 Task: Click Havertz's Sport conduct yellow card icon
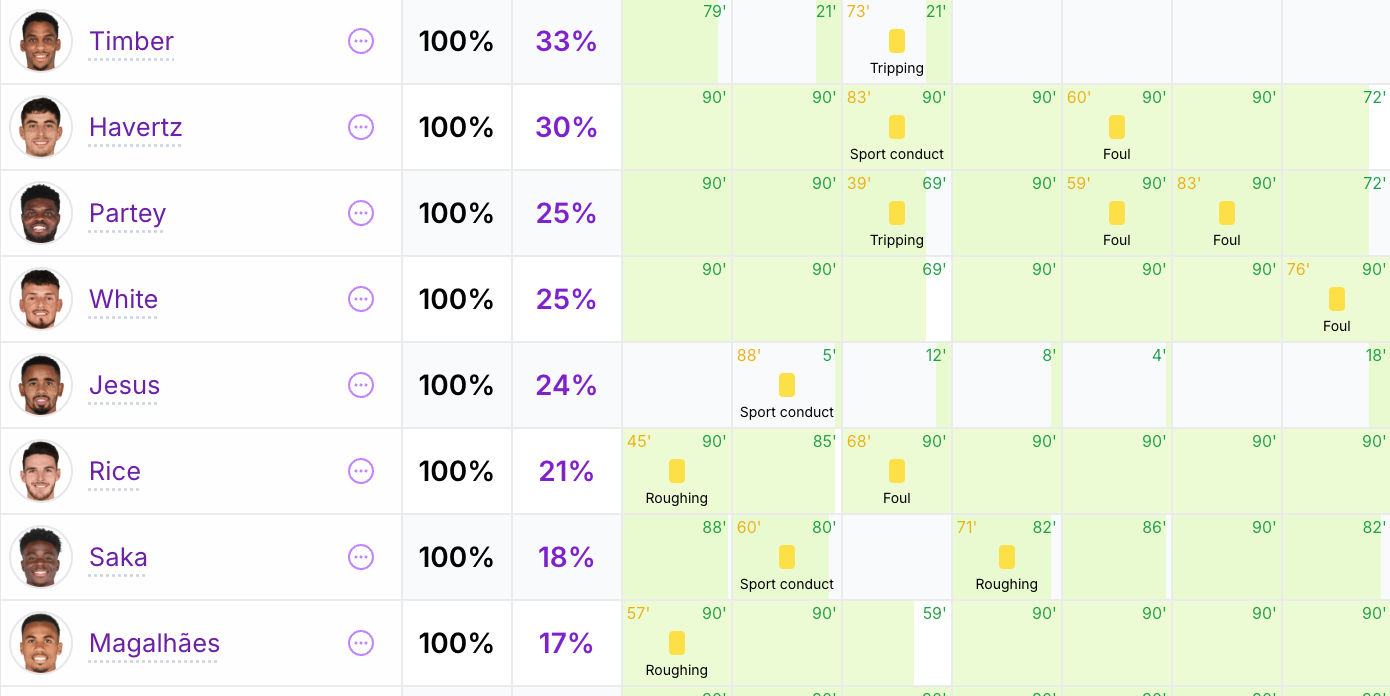pos(897,127)
